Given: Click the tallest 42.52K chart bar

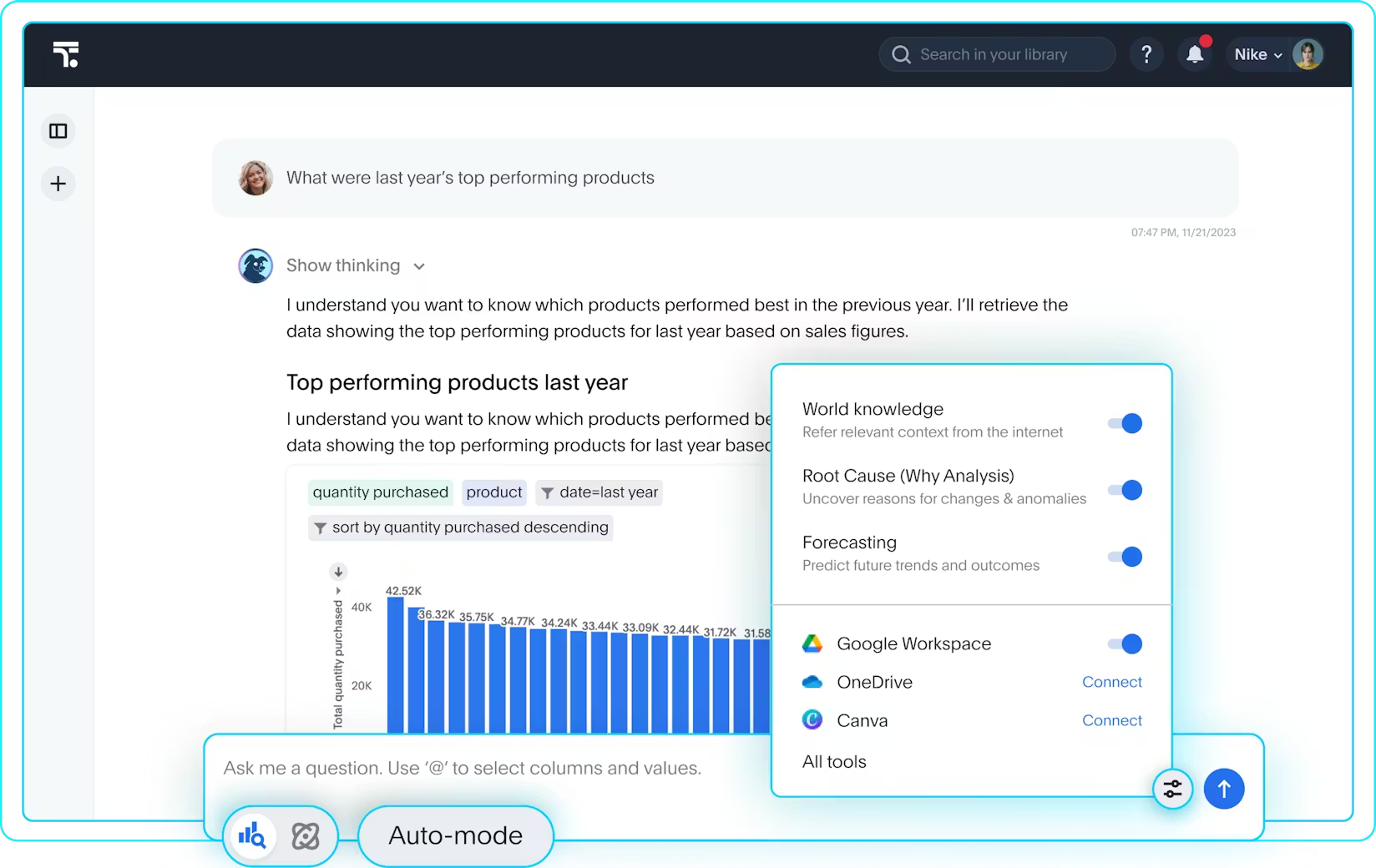Looking at the screenshot, I should point(396,665).
